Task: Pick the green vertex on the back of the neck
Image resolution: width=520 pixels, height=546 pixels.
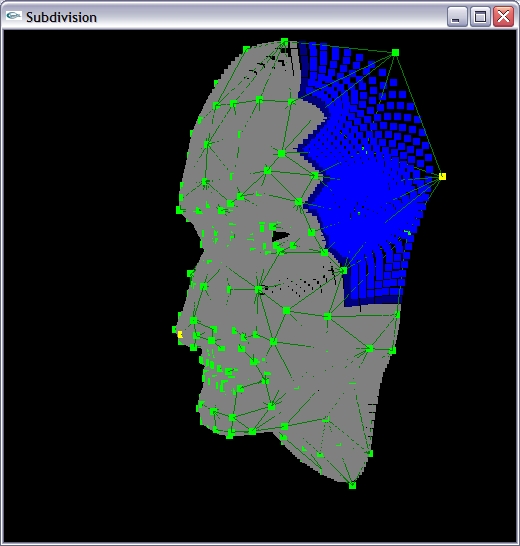Action: tap(370, 453)
